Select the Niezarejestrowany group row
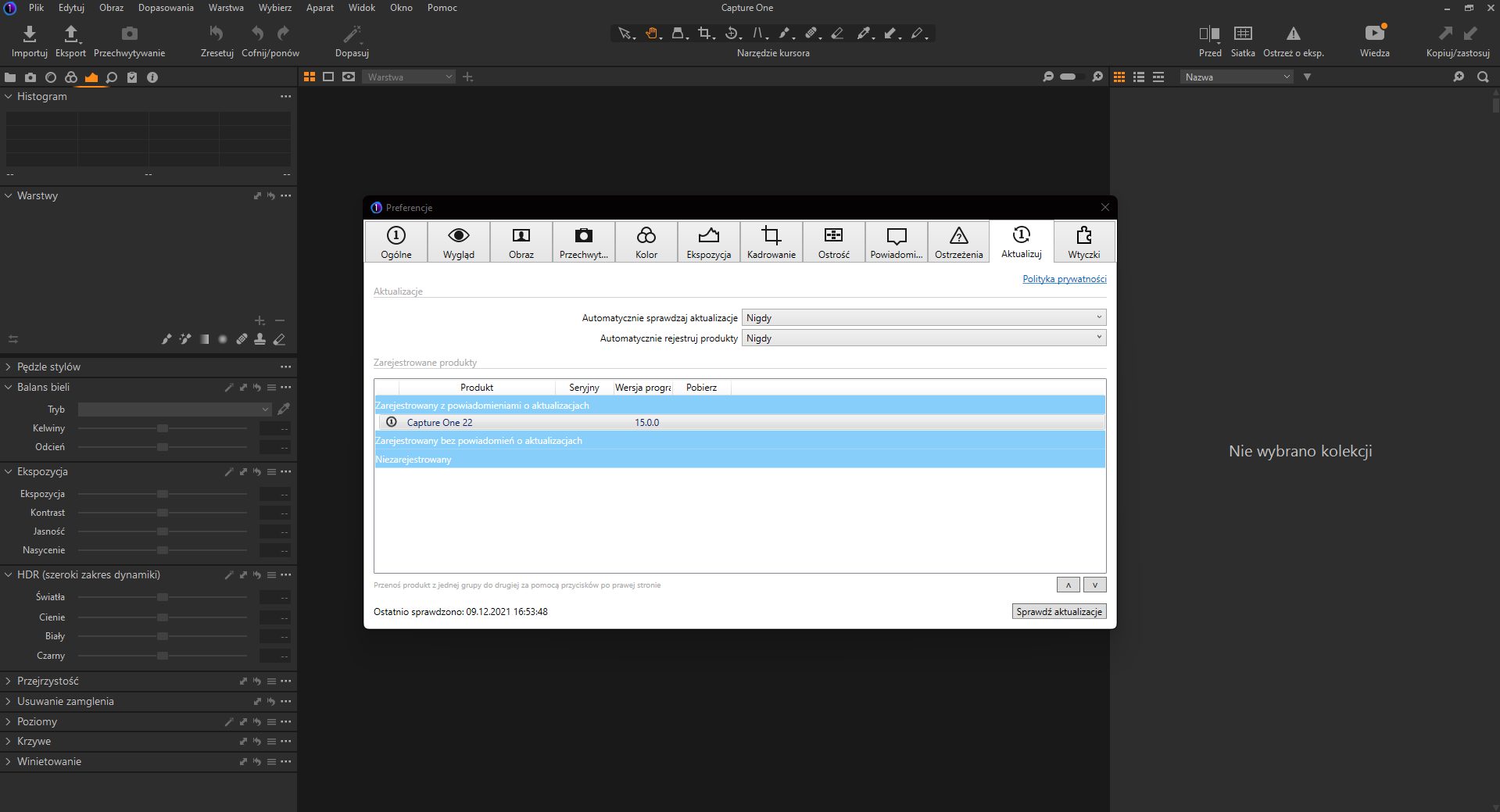 click(x=739, y=460)
